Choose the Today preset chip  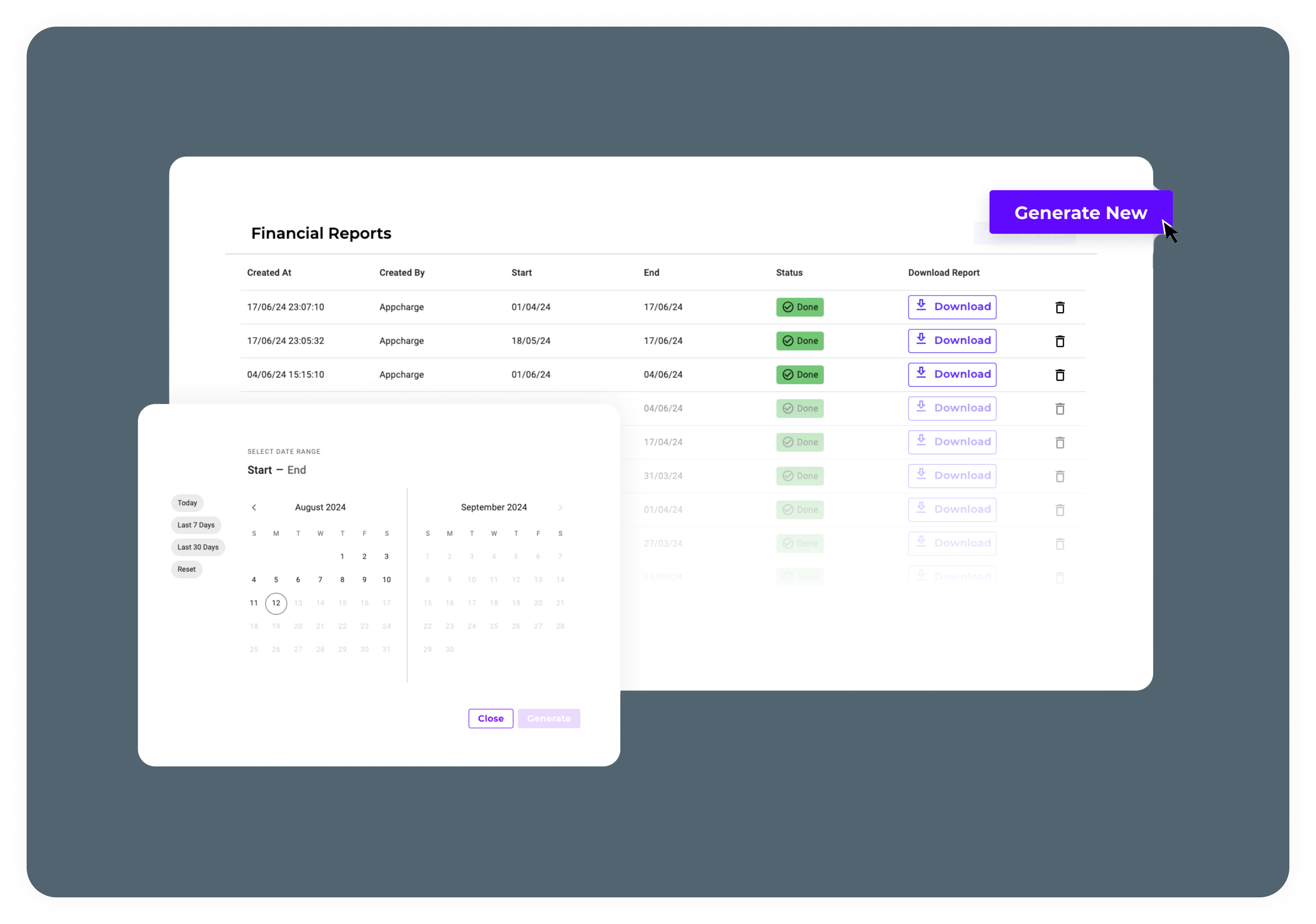(187, 503)
